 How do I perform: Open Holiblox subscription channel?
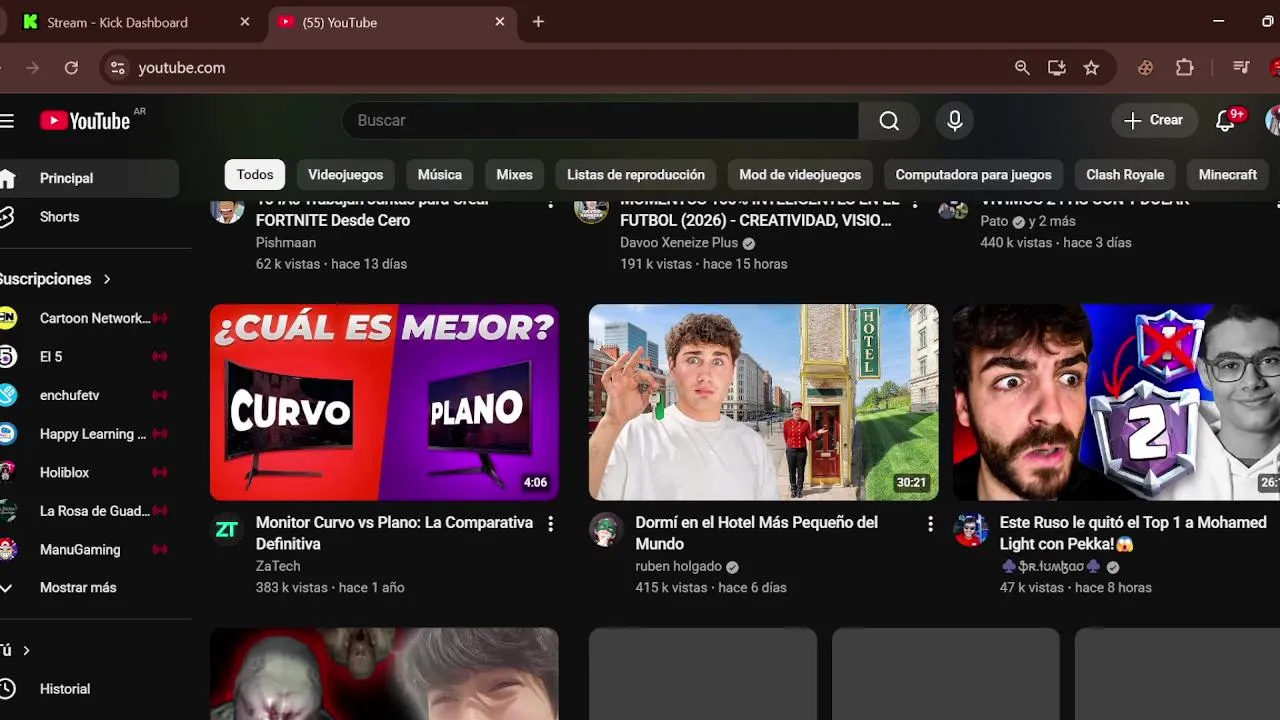88,472
